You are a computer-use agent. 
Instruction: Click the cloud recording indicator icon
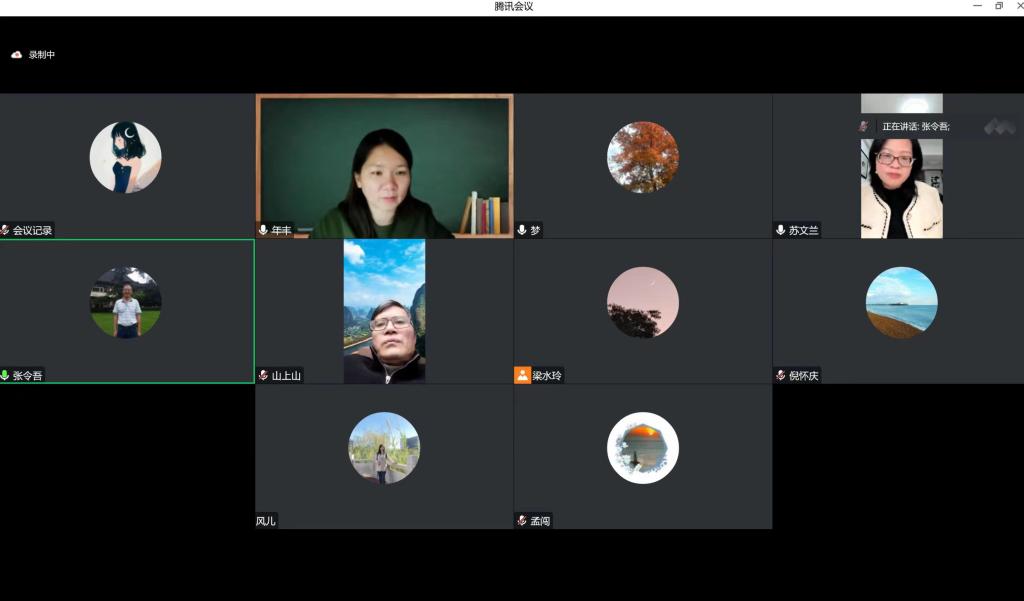point(16,55)
